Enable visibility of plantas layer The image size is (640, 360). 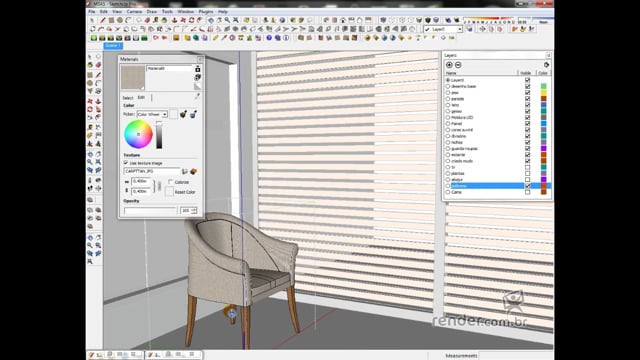tap(528, 173)
